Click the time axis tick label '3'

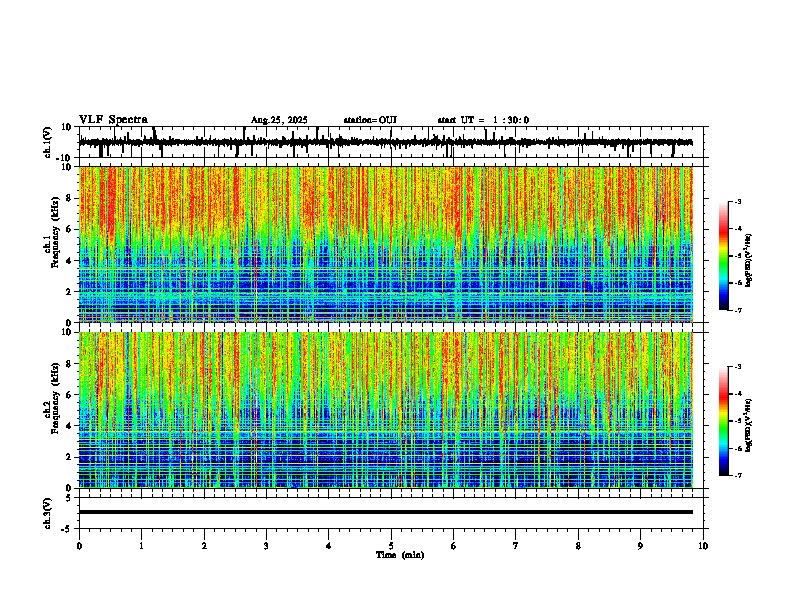tap(266, 546)
